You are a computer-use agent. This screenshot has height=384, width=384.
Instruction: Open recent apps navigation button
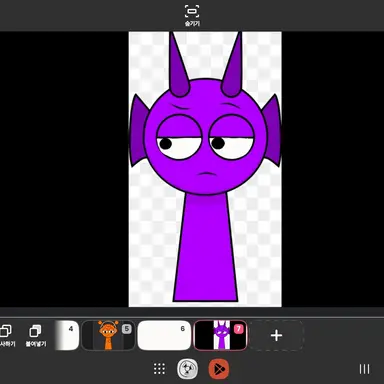364,369
